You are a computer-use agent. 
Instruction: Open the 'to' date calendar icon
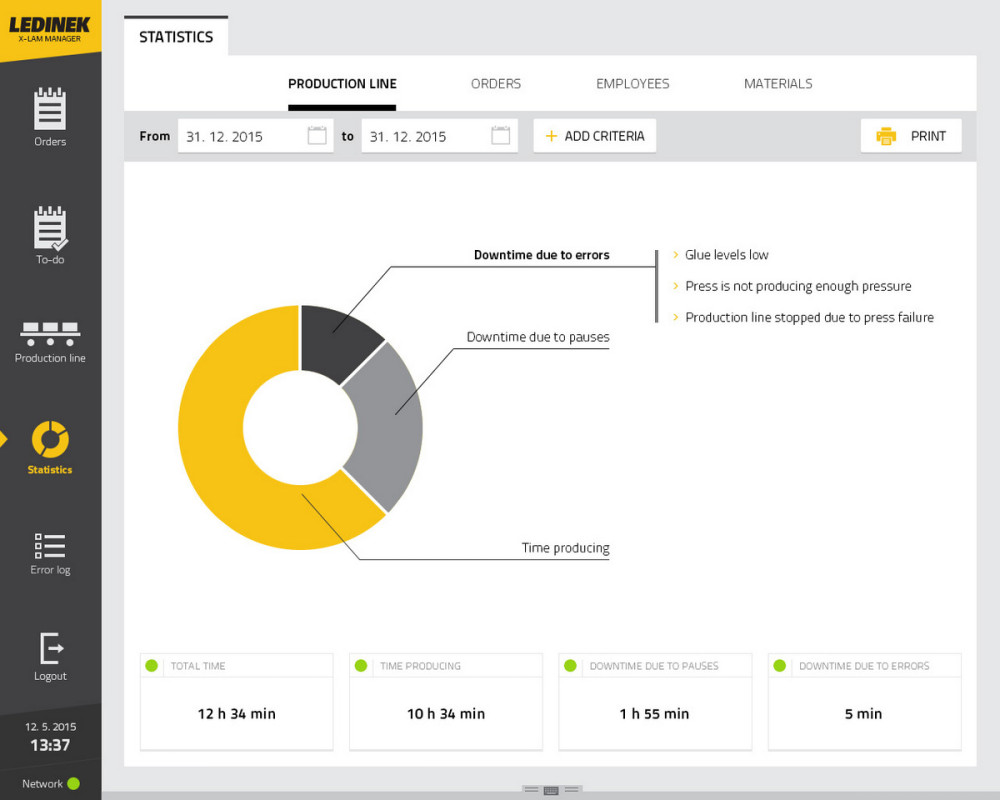coord(501,136)
